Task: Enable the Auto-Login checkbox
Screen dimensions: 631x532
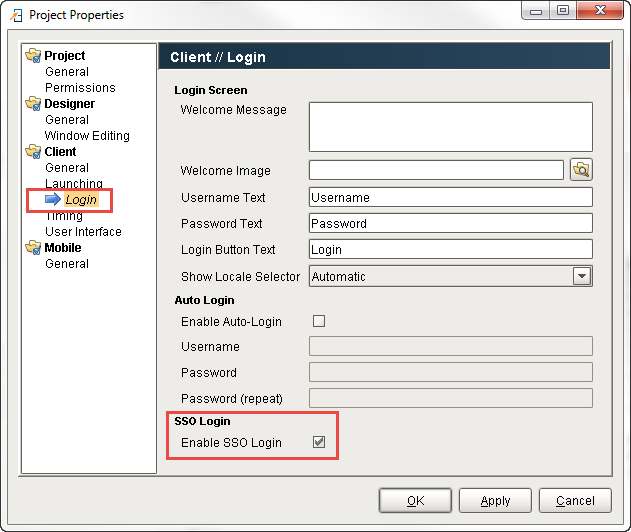Action: [319, 321]
